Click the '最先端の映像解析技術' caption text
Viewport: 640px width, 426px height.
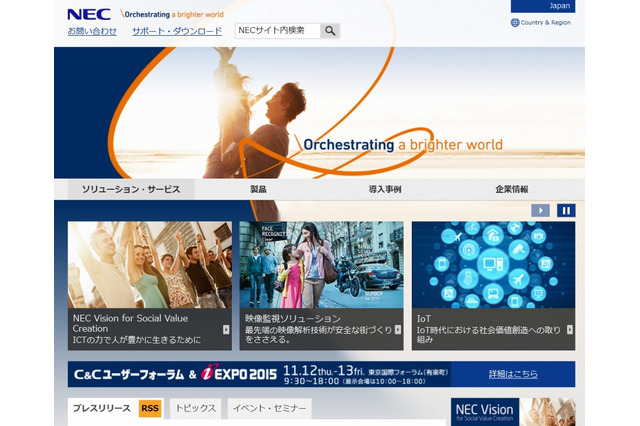click(318, 335)
